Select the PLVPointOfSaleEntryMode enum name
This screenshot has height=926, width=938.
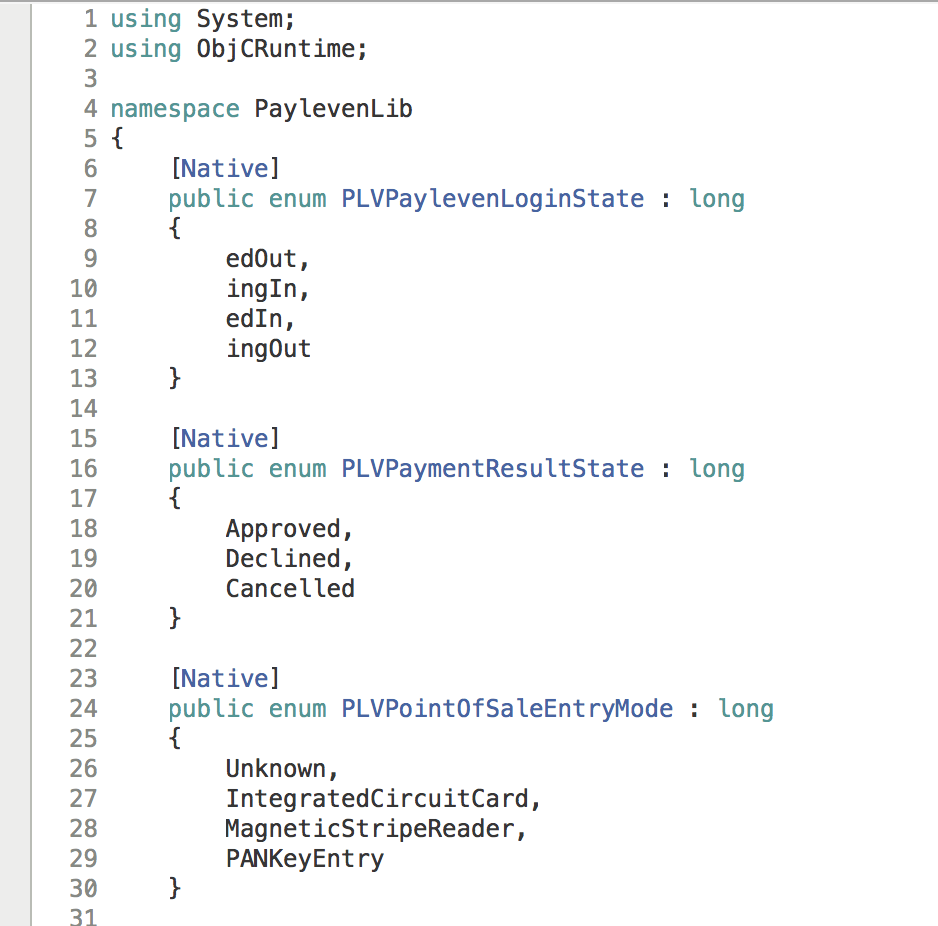(x=507, y=709)
